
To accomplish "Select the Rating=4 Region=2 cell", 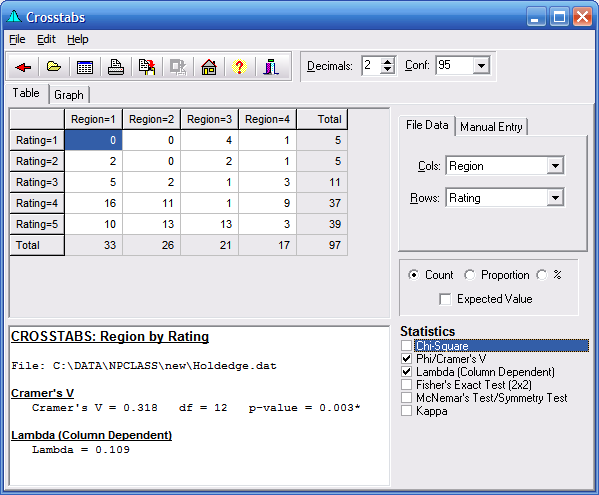I will pyautogui.click(x=152, y=203).
